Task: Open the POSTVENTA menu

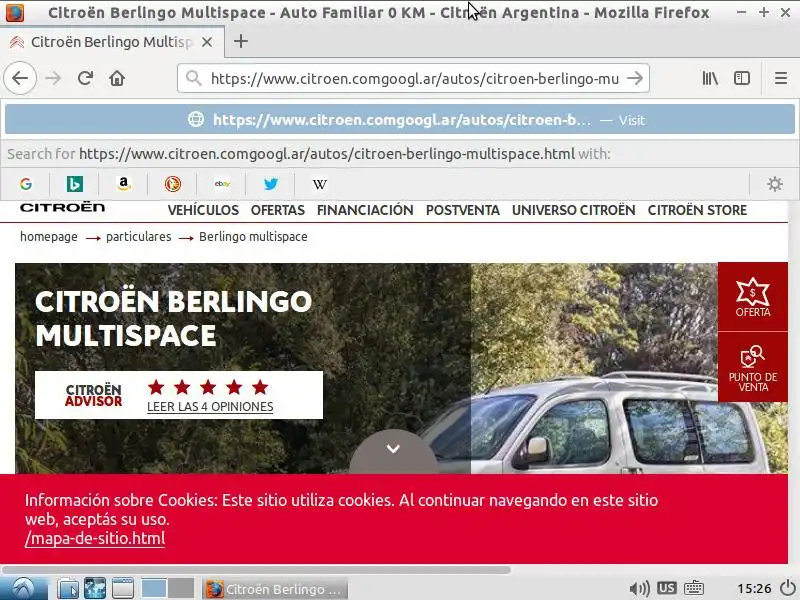Action: (x=463, y=210)
